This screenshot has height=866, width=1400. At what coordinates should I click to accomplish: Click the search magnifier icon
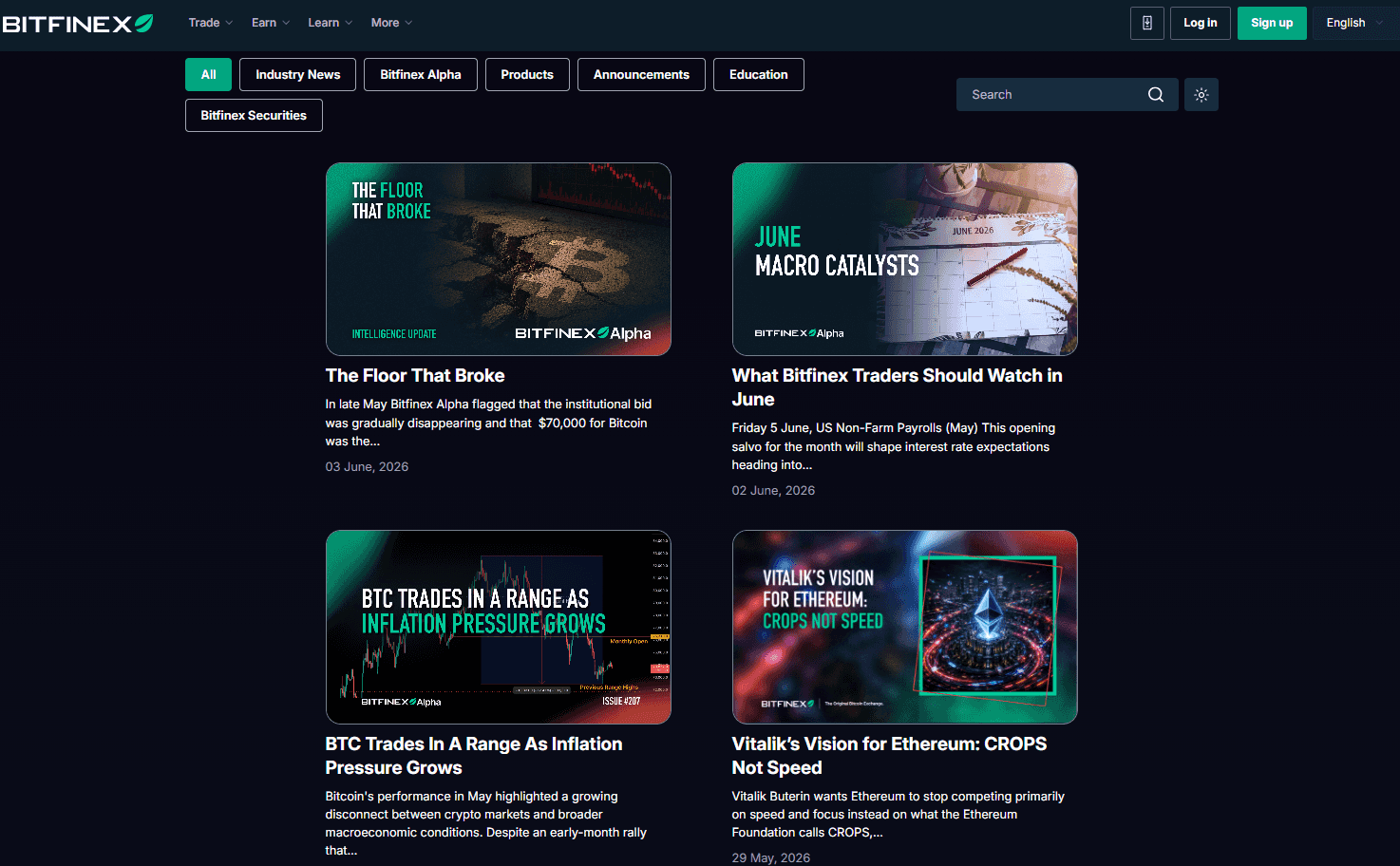pos(1156,95)
